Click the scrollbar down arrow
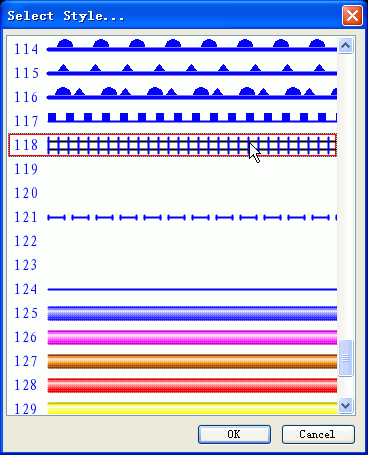The width and height of the screenshot is (368, 455). click(x=345, y=405)
